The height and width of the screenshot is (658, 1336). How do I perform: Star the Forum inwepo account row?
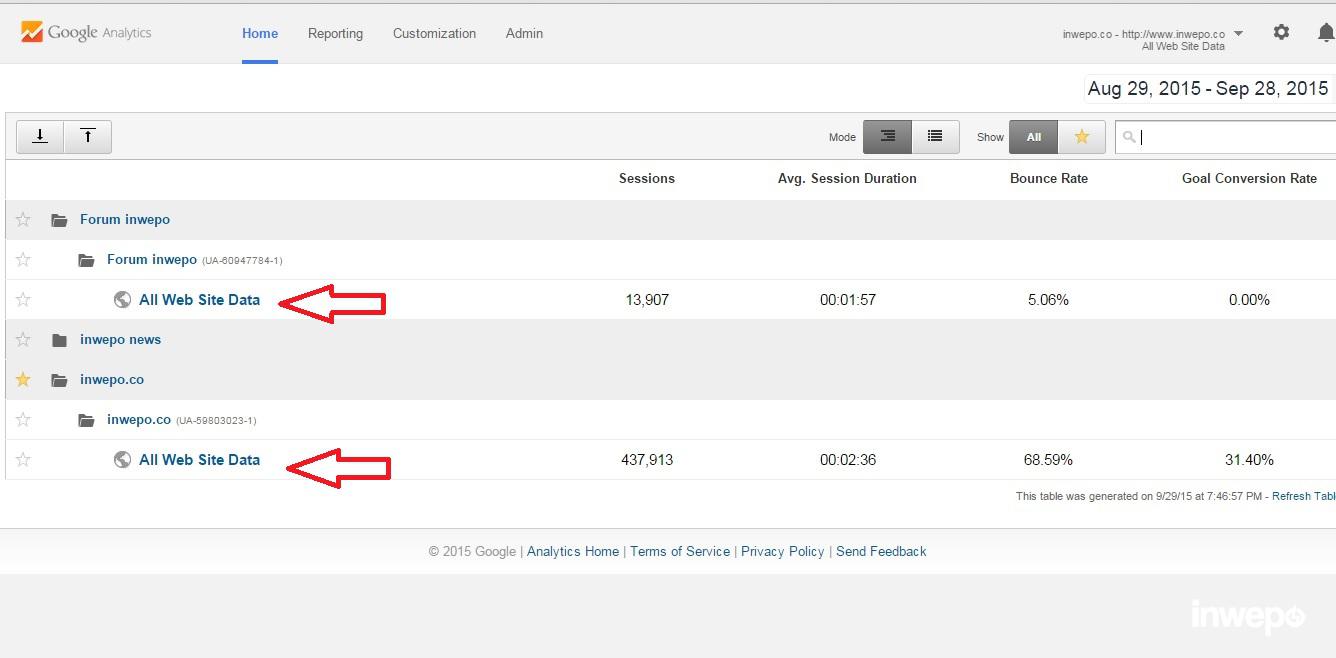click(x=23, y=219)
